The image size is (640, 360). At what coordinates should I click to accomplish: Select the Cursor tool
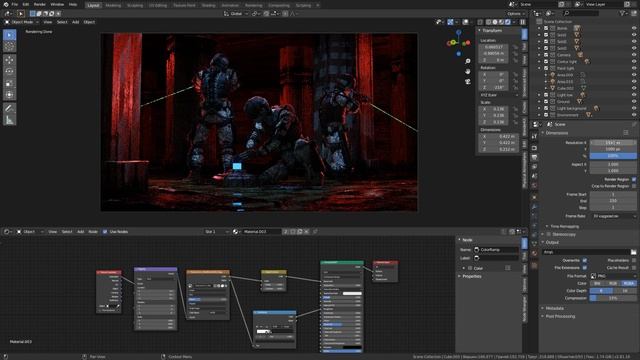click(x=9, y=47)
